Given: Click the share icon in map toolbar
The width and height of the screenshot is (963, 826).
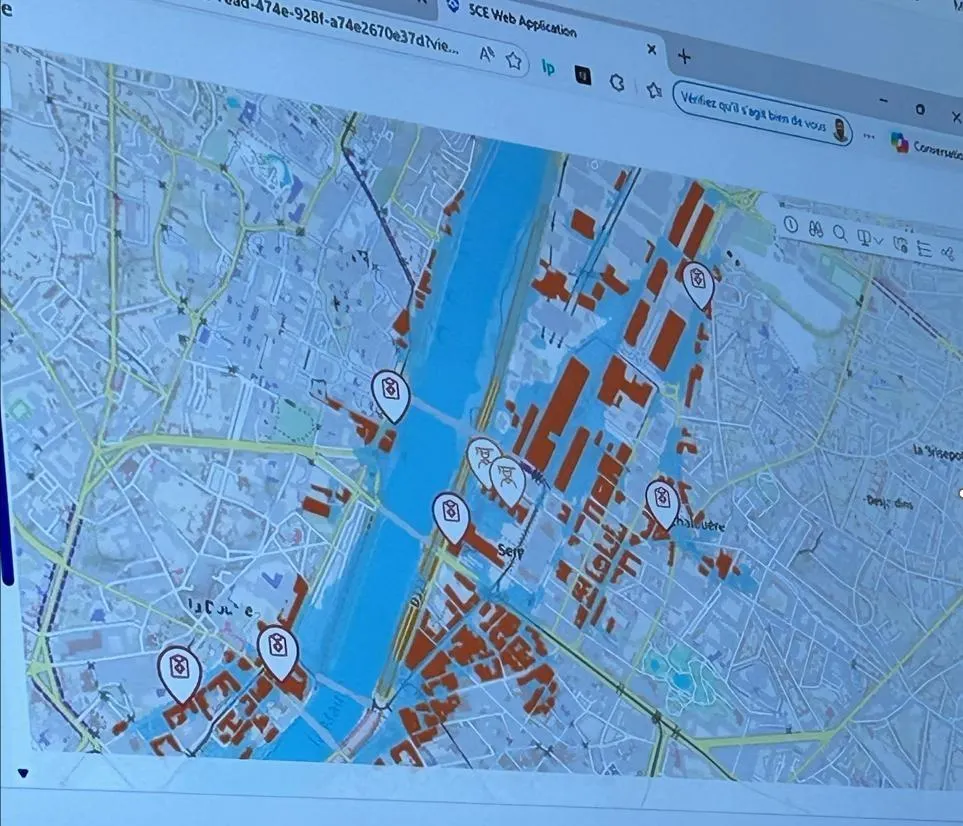Looking at the screenshot, I should click(946, 253).
